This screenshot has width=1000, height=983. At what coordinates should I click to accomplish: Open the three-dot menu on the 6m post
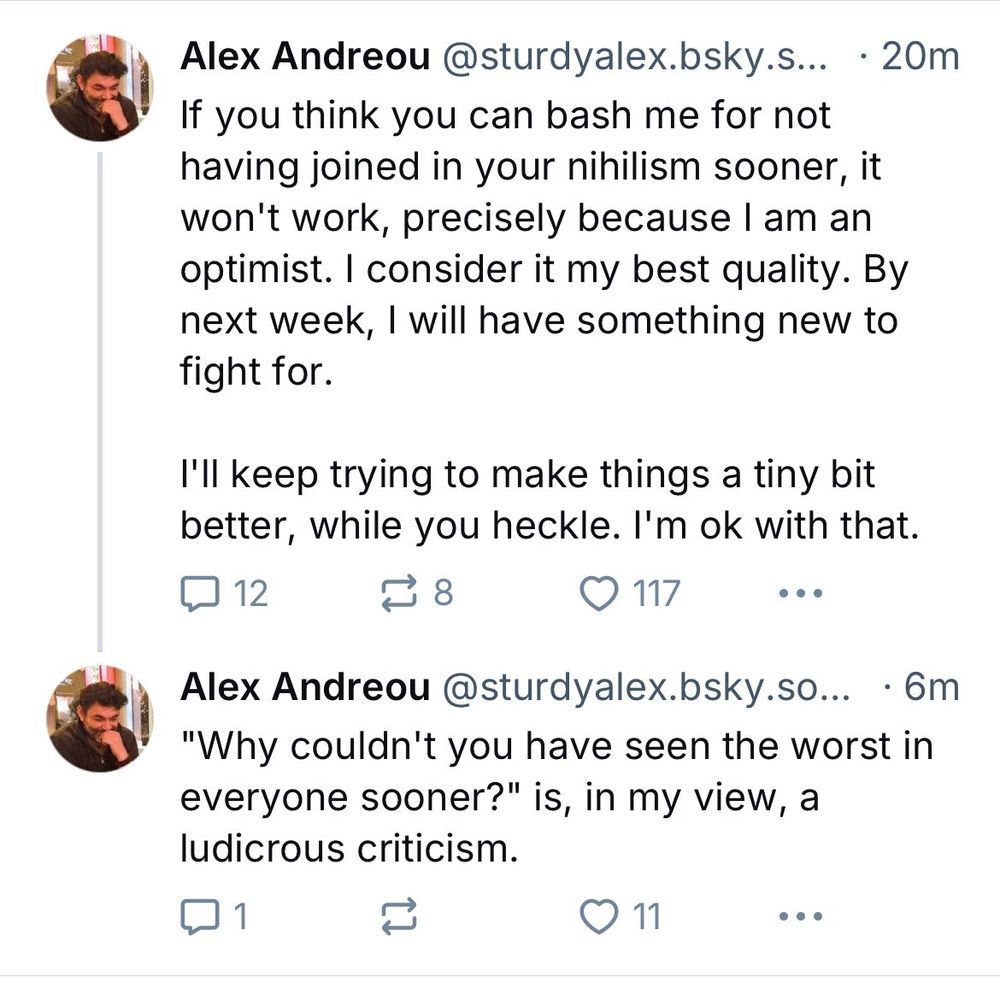click(800, 916)
